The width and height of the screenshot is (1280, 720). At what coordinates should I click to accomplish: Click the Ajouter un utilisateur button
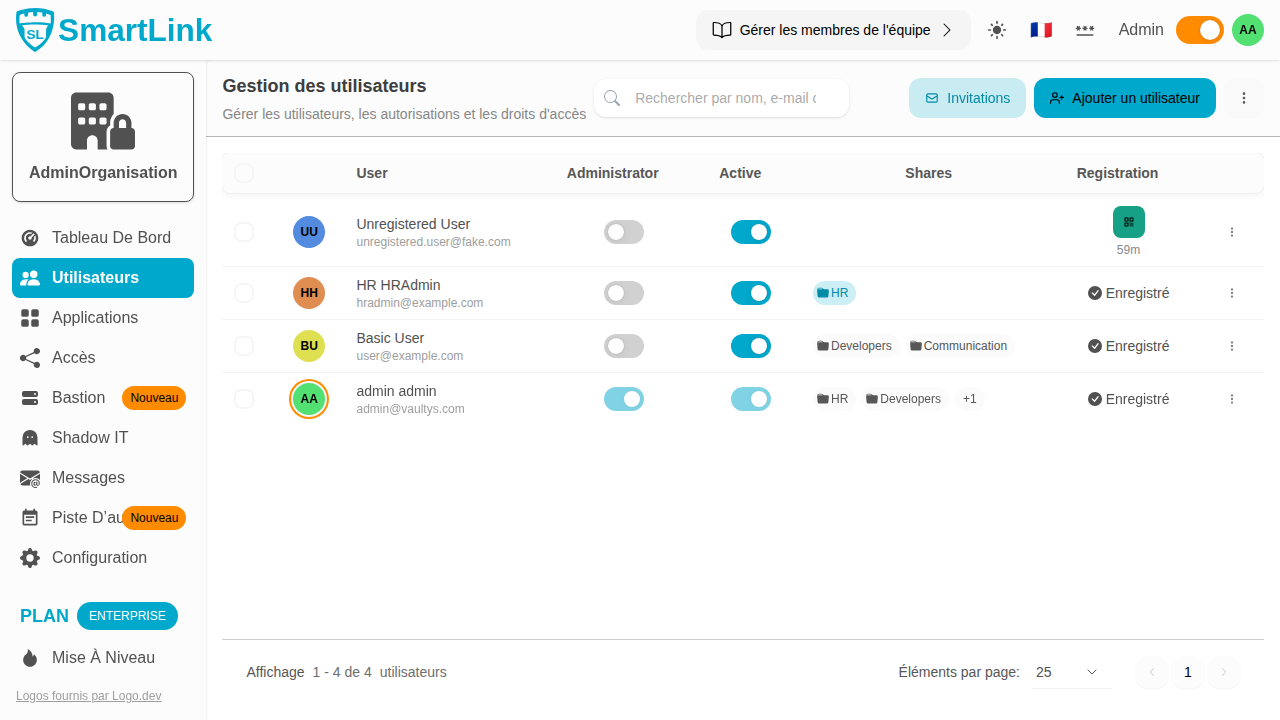point(1124,98)
